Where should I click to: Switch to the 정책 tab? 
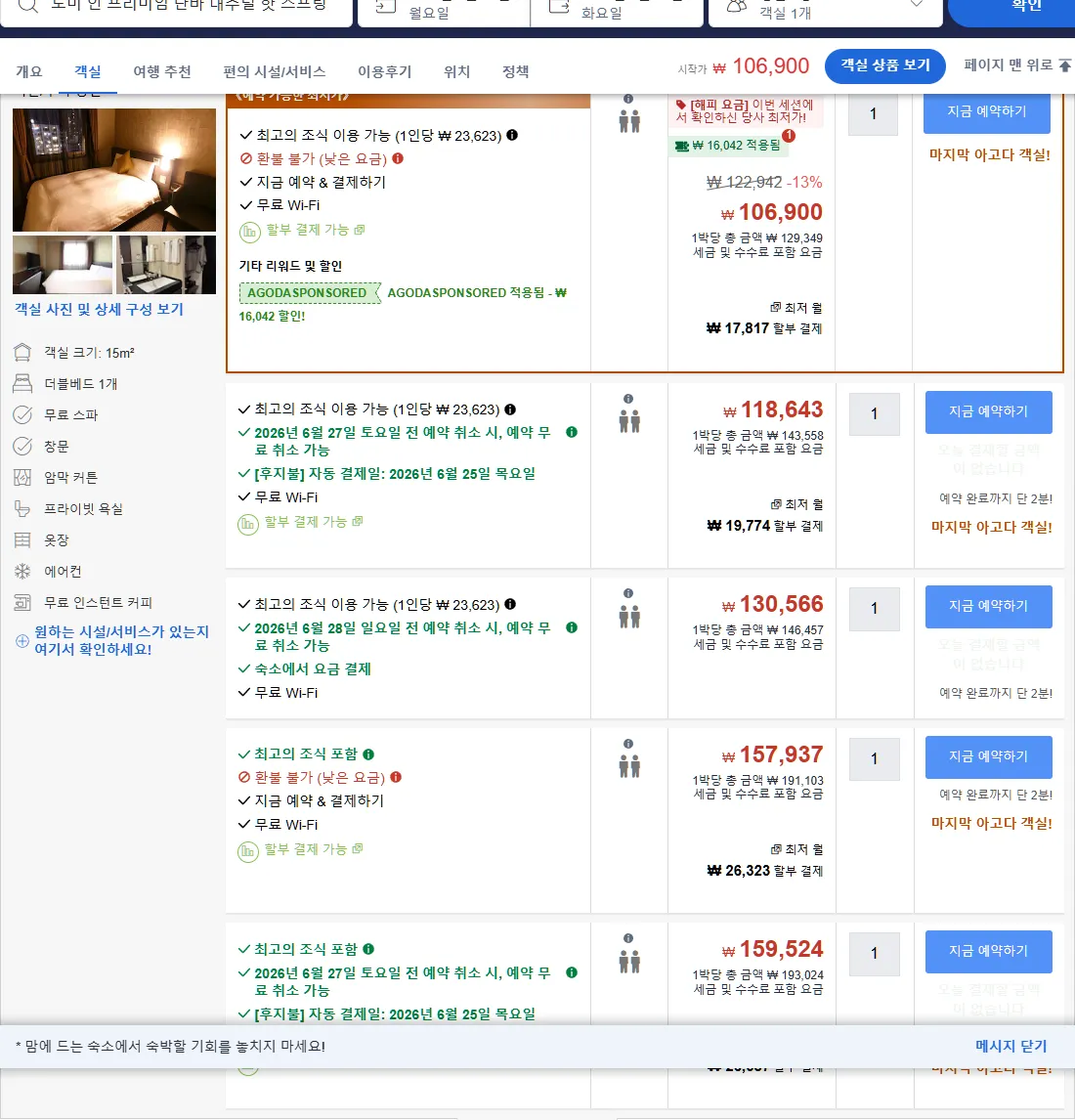click(x=516, y=71)
